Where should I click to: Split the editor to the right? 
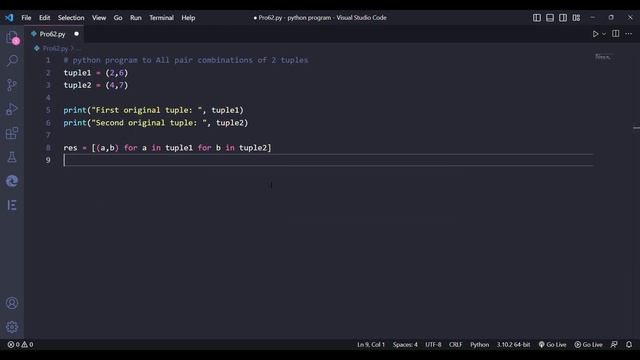[616, 33]
